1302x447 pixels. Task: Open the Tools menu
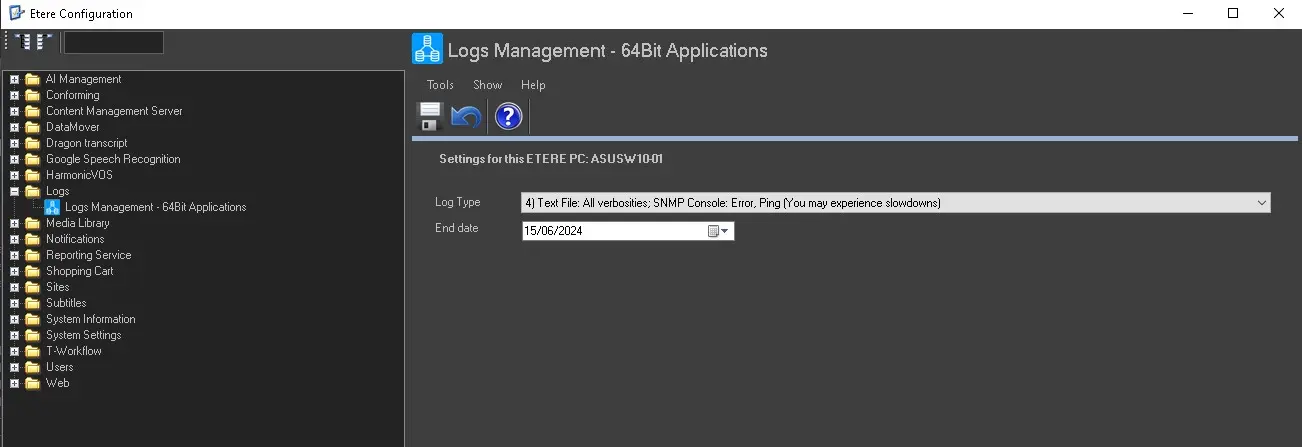(440, 85)
